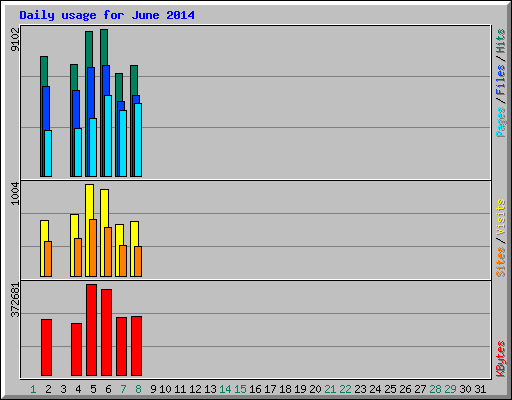Click the green hits bar top for day 6
Image resolution: width=512 pixels, height=400 pixels.
[x=104, y=47]
